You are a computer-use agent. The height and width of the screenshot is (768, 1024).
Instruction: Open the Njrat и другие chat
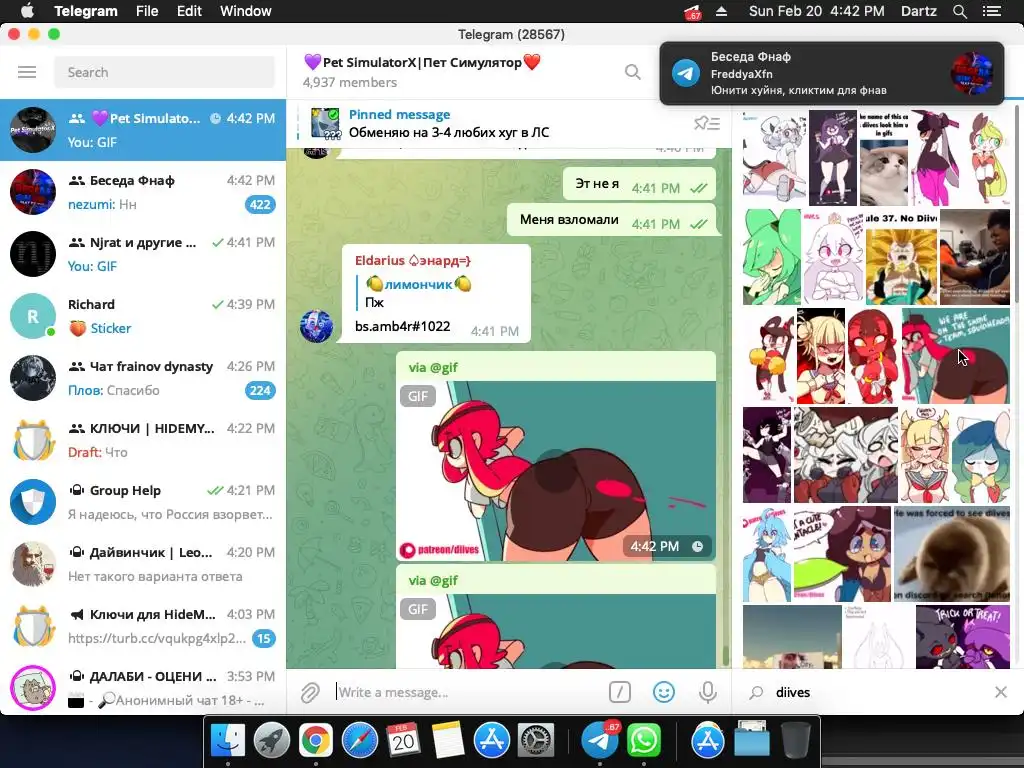pos(143,254)
